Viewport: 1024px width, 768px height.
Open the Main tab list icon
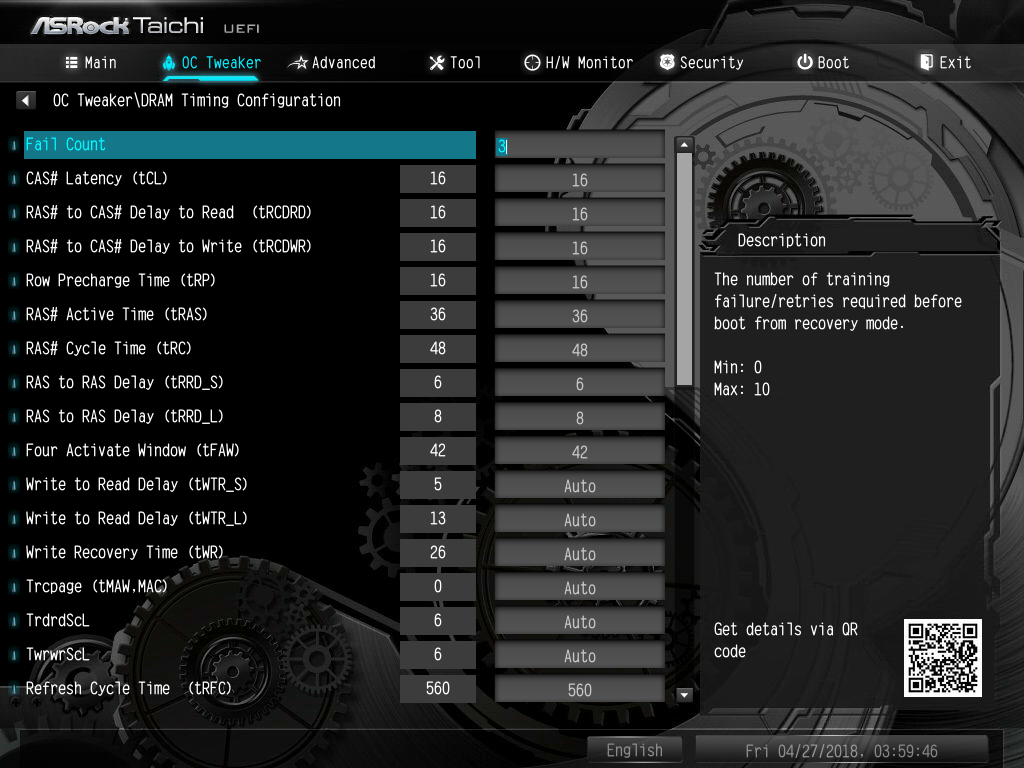(x=71, y=63)
